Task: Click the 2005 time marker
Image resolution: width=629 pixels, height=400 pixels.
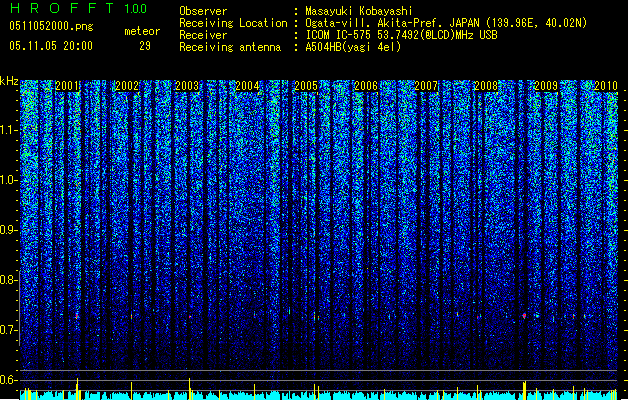Action: pyautogui.click(x=306, y=86)
